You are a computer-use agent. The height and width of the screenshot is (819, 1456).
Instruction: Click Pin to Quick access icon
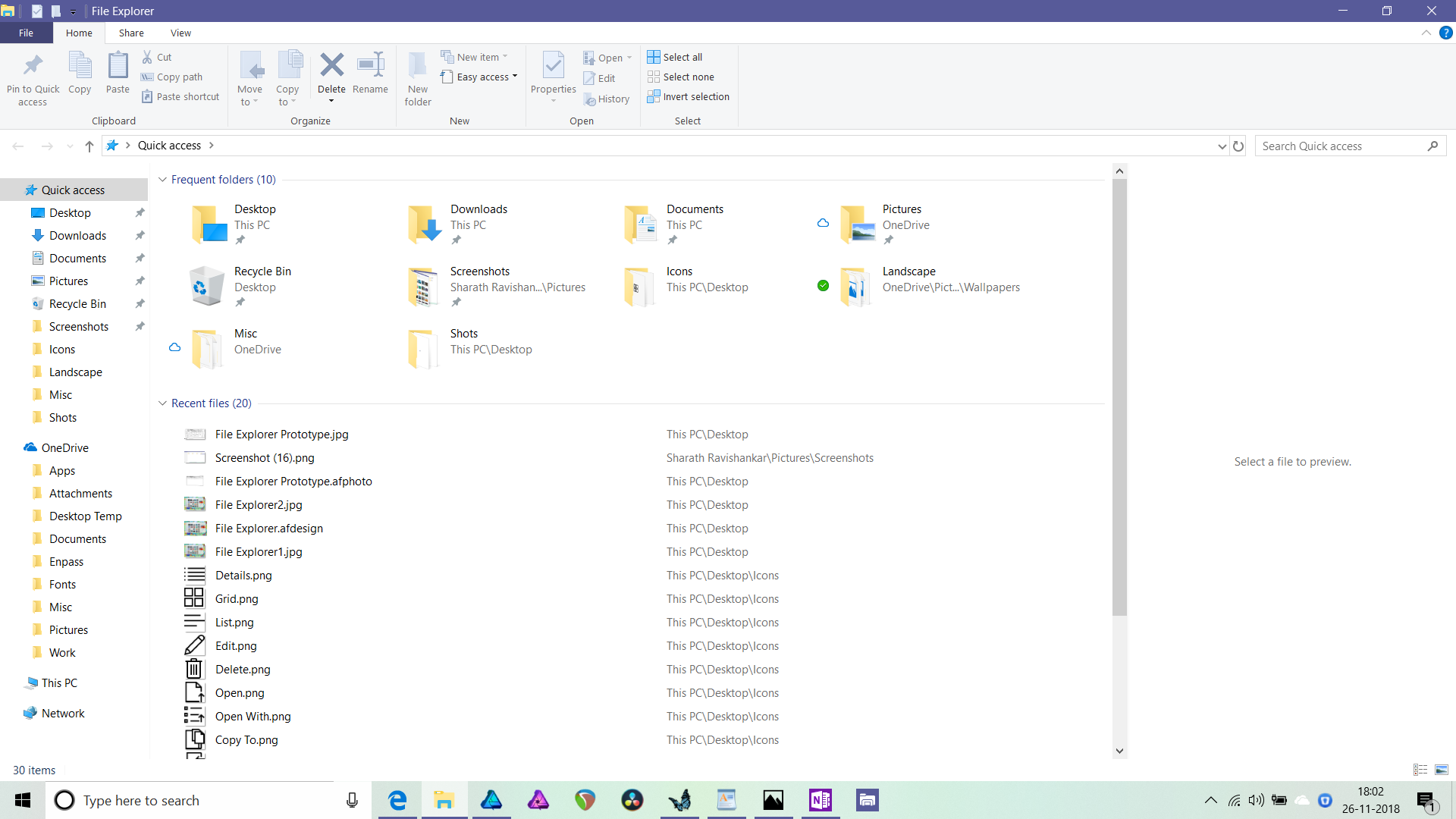pos(33,66)
